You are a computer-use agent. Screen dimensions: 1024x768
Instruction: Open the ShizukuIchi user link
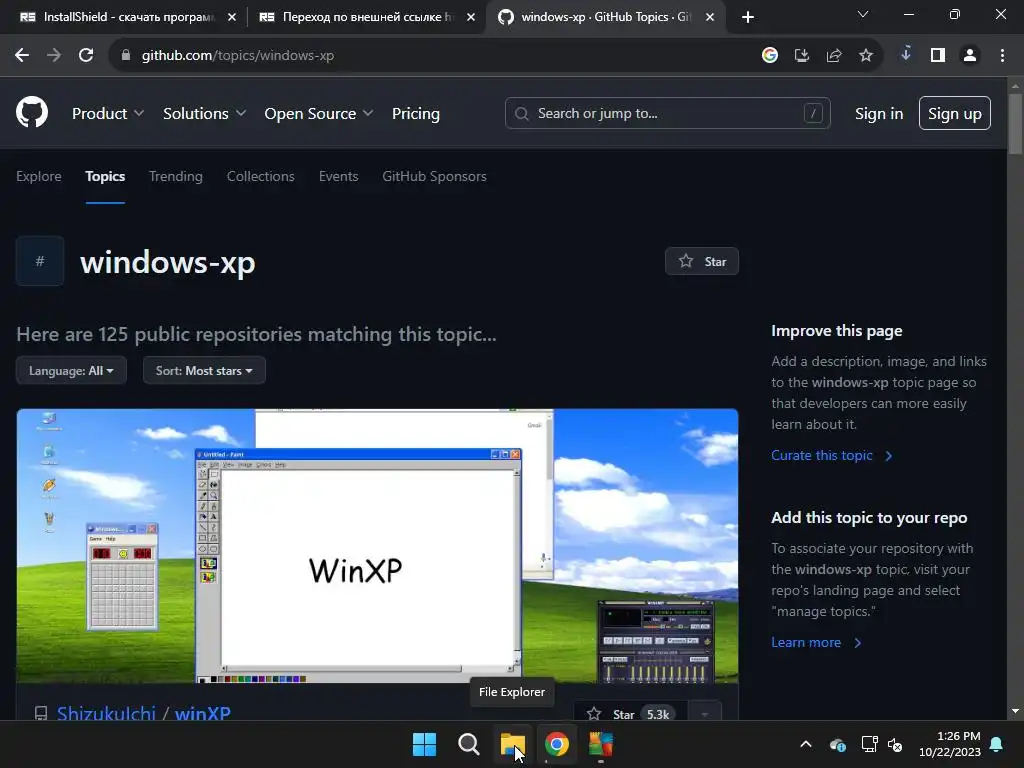(106, 712)
